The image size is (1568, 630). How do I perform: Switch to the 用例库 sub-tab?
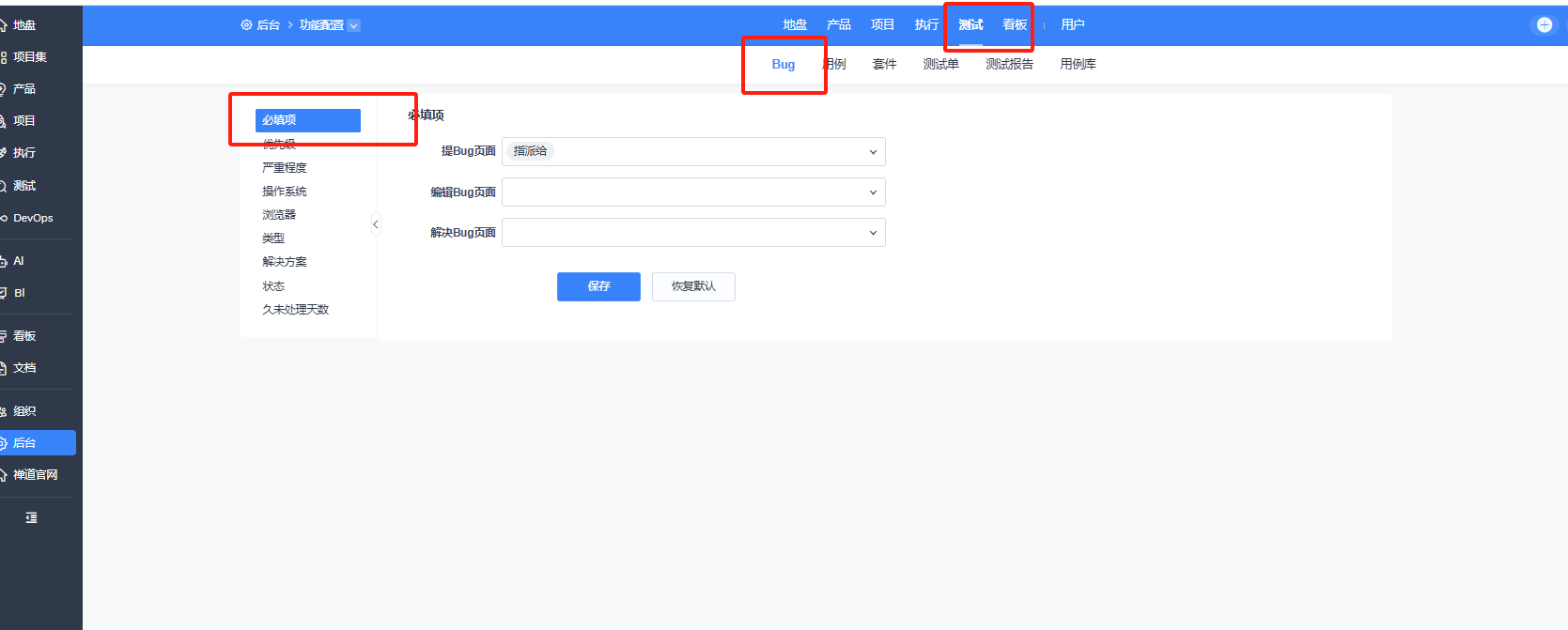[1078, 65]
